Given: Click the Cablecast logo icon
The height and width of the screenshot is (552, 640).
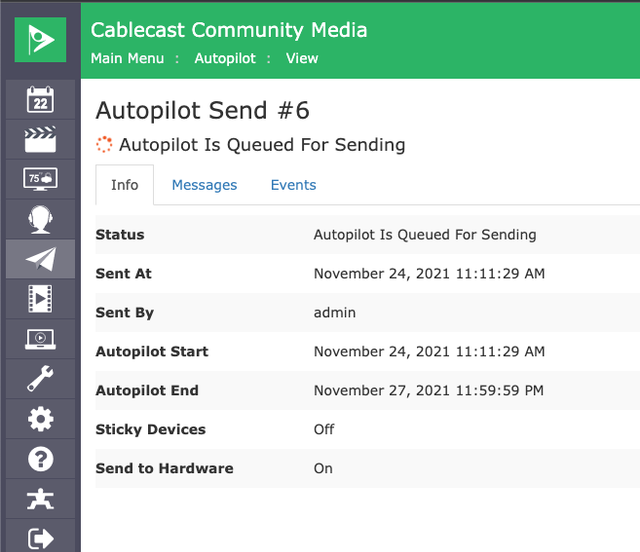Looking at the screenshot, I should 40,40.
